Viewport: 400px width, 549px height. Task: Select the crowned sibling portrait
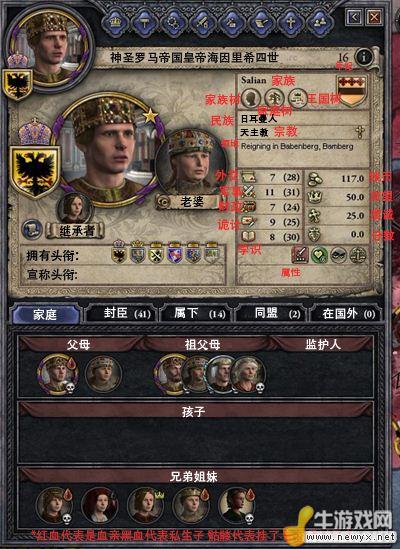click(145, 505)
